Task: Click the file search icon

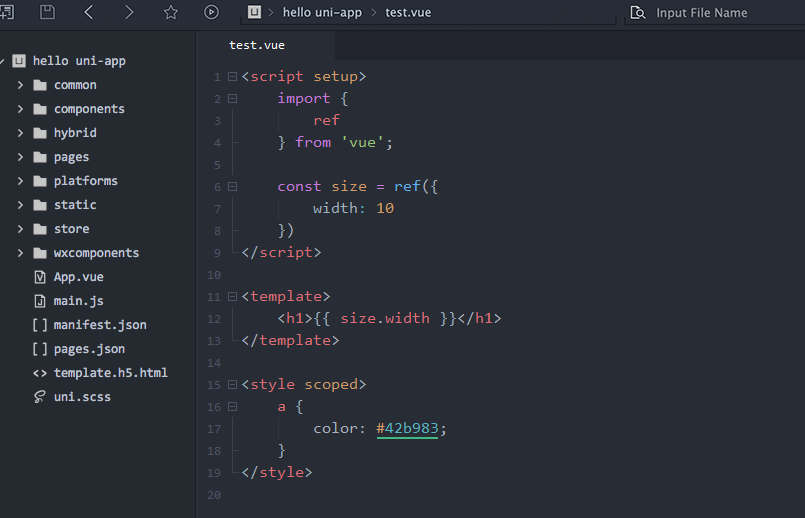Action: click(x=637, y=13)
